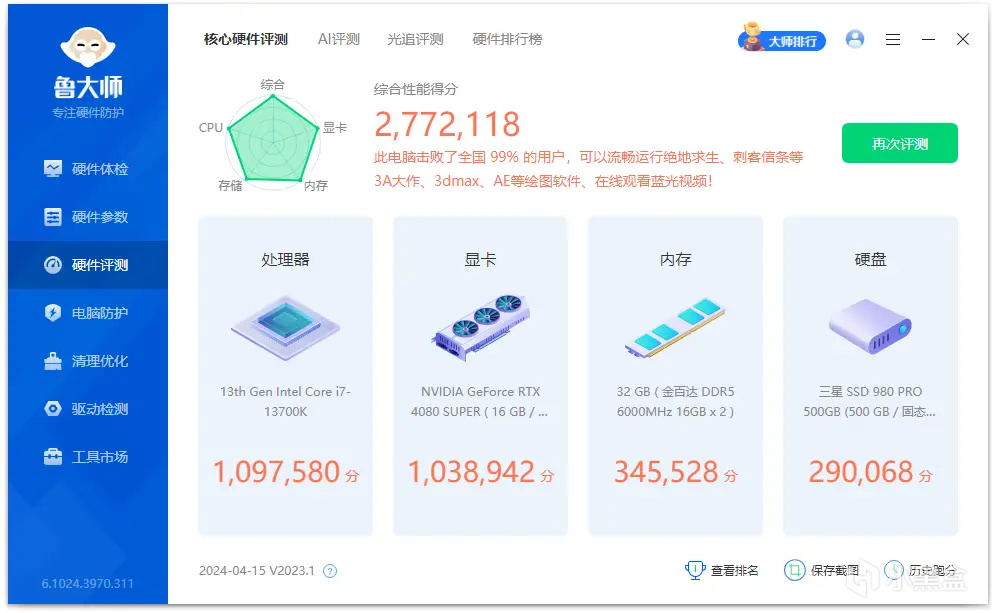996x613 pixels.
Task: Open 电脑防护 in the sidebar
Action: point(88,313)
